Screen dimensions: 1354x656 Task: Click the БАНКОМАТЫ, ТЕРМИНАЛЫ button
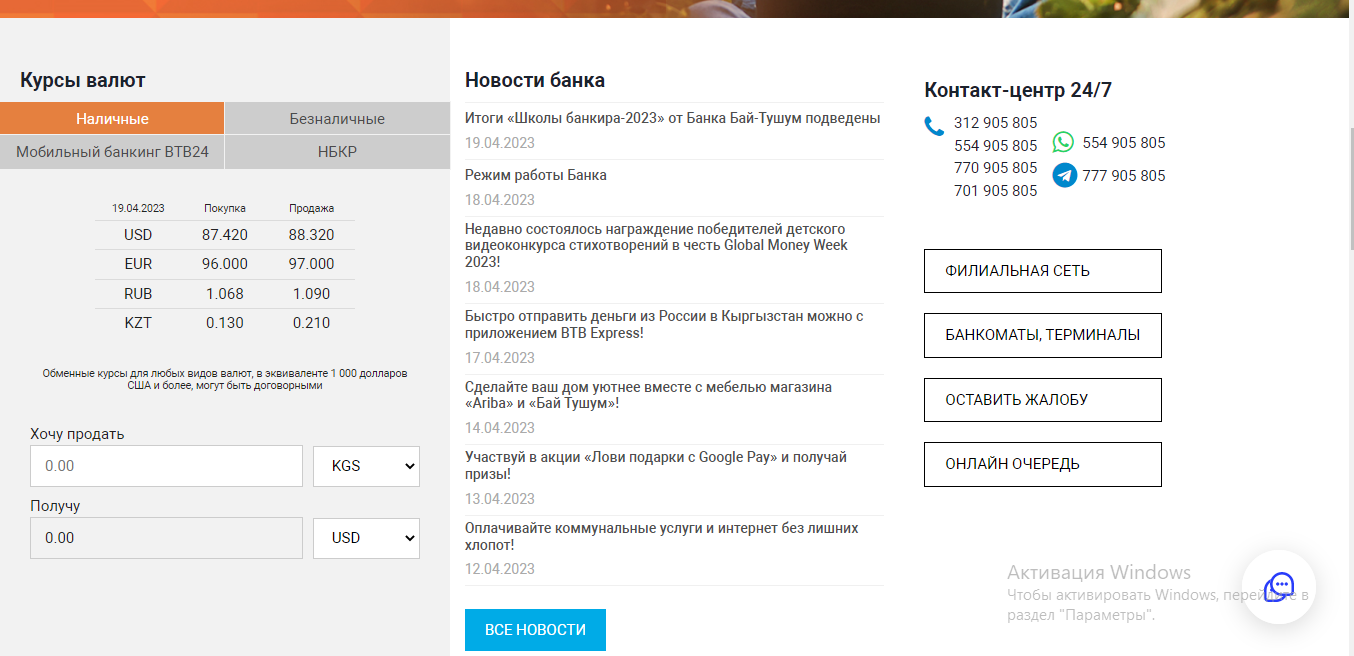point(1042,335)
